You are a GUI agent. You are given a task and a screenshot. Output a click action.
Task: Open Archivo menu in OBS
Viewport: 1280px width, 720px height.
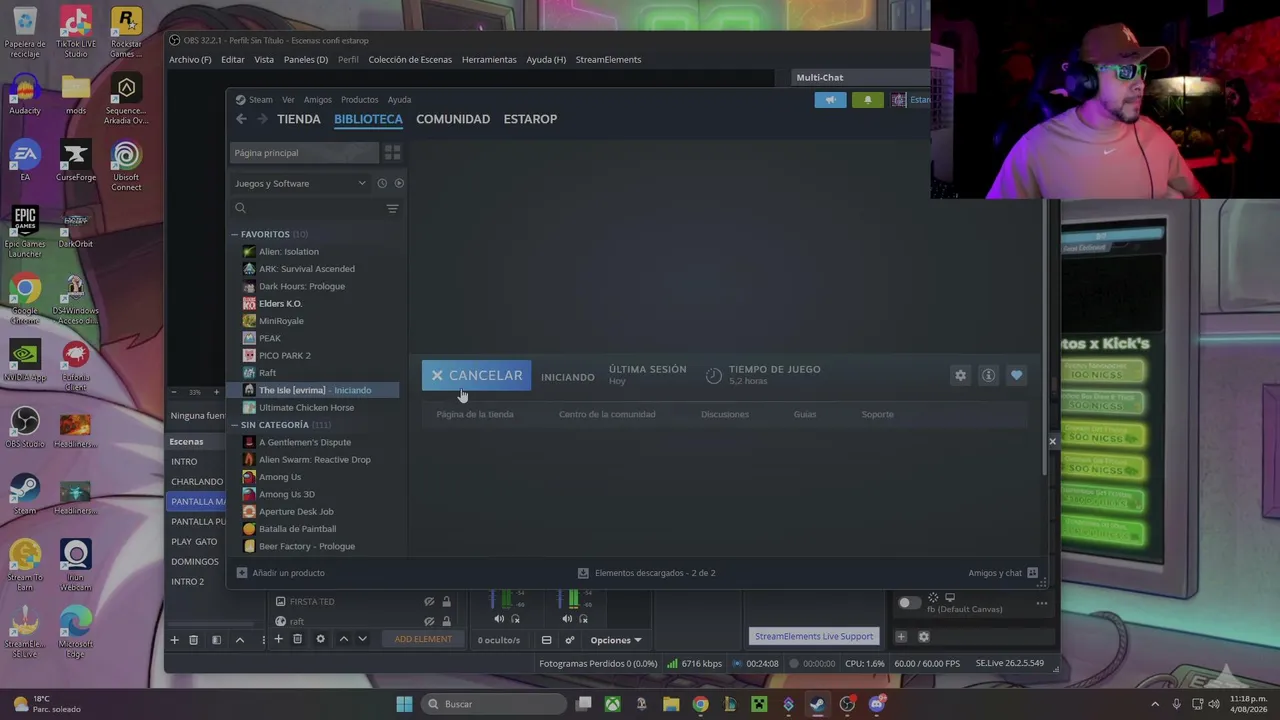pyautogui.click(x=190, y=60)
